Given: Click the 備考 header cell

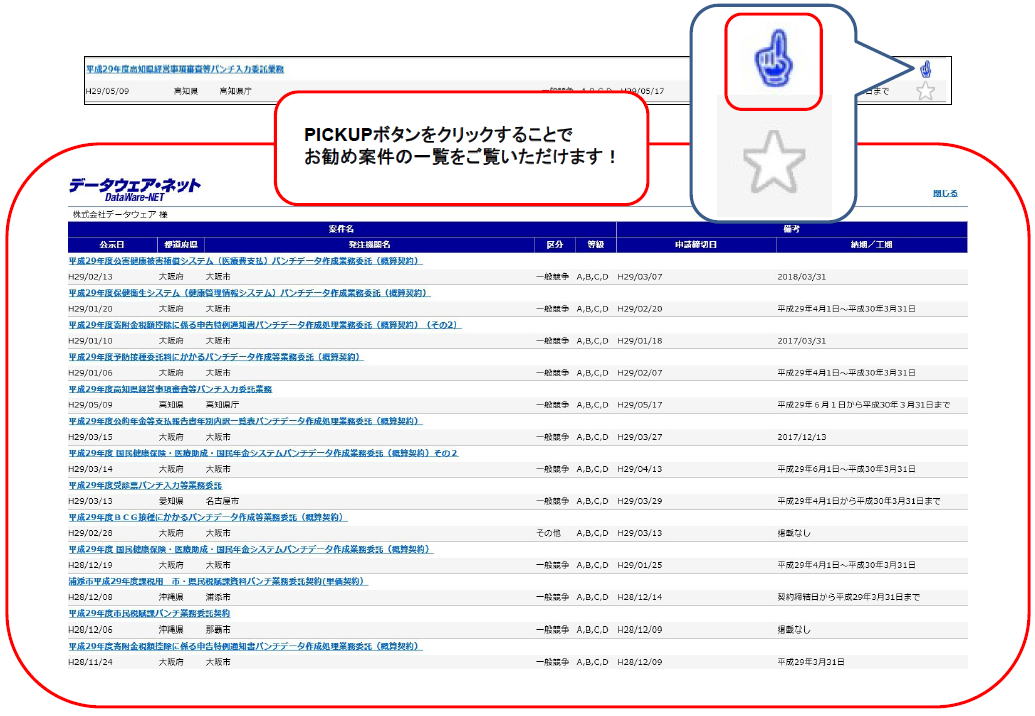Looking at the screenshot, I should tap(791, 229).
